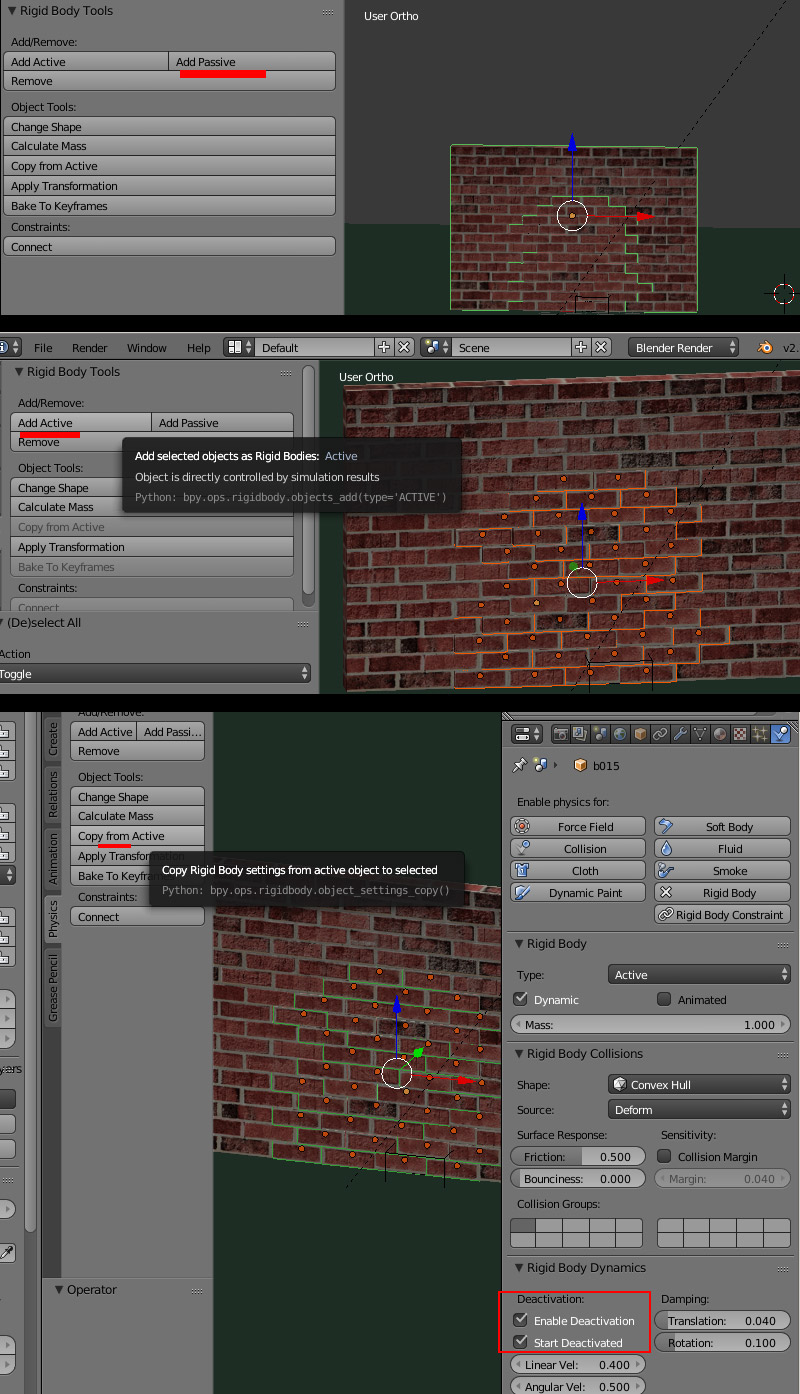Enable Collision physics for the object
Screen dimensions: 800x1394
pyautogui.click(x=578, y=849)
